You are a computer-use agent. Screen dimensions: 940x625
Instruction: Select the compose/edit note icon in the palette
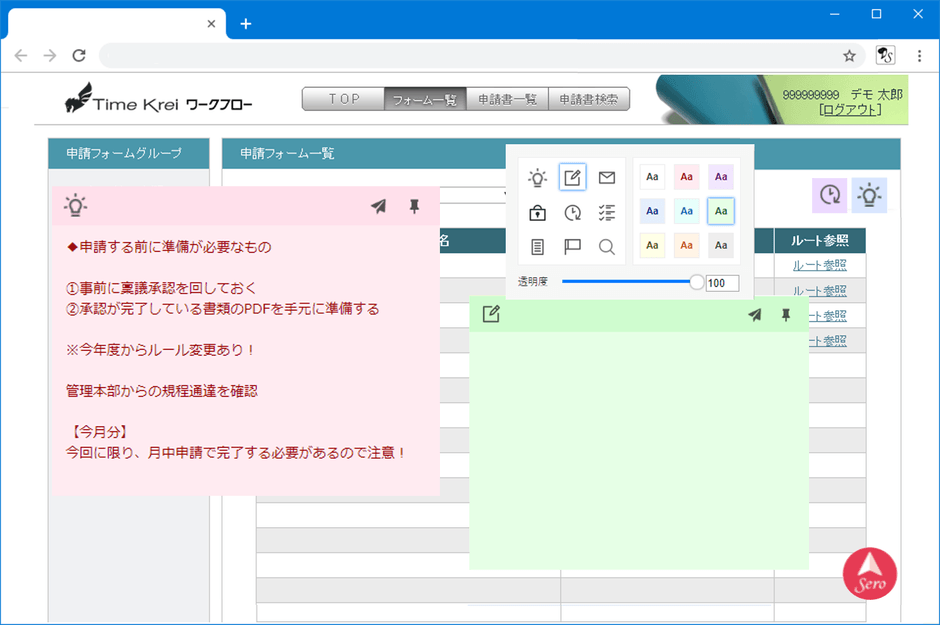tap(572, 177)
